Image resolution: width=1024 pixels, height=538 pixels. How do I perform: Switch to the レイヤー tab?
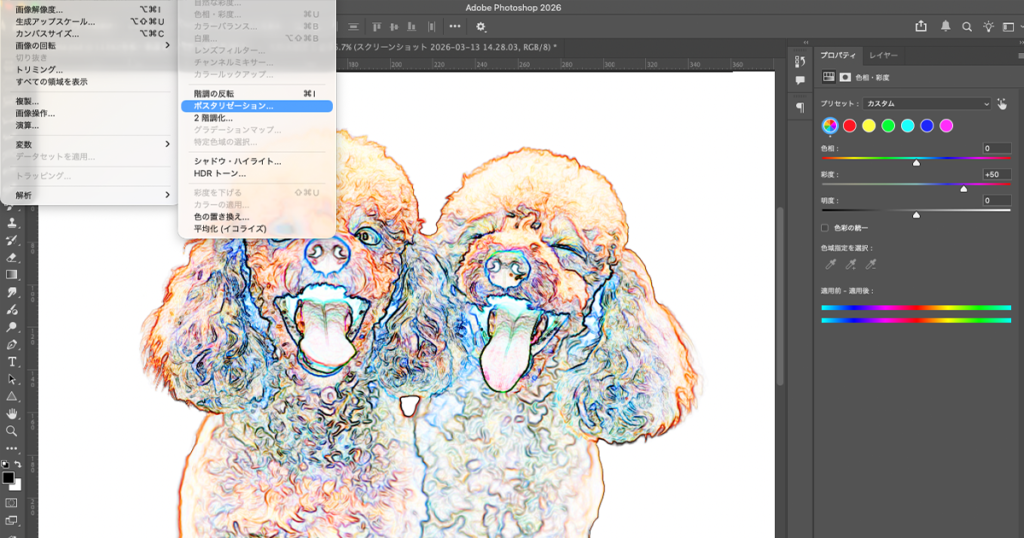pyautogui.click(x=883, y=55)
